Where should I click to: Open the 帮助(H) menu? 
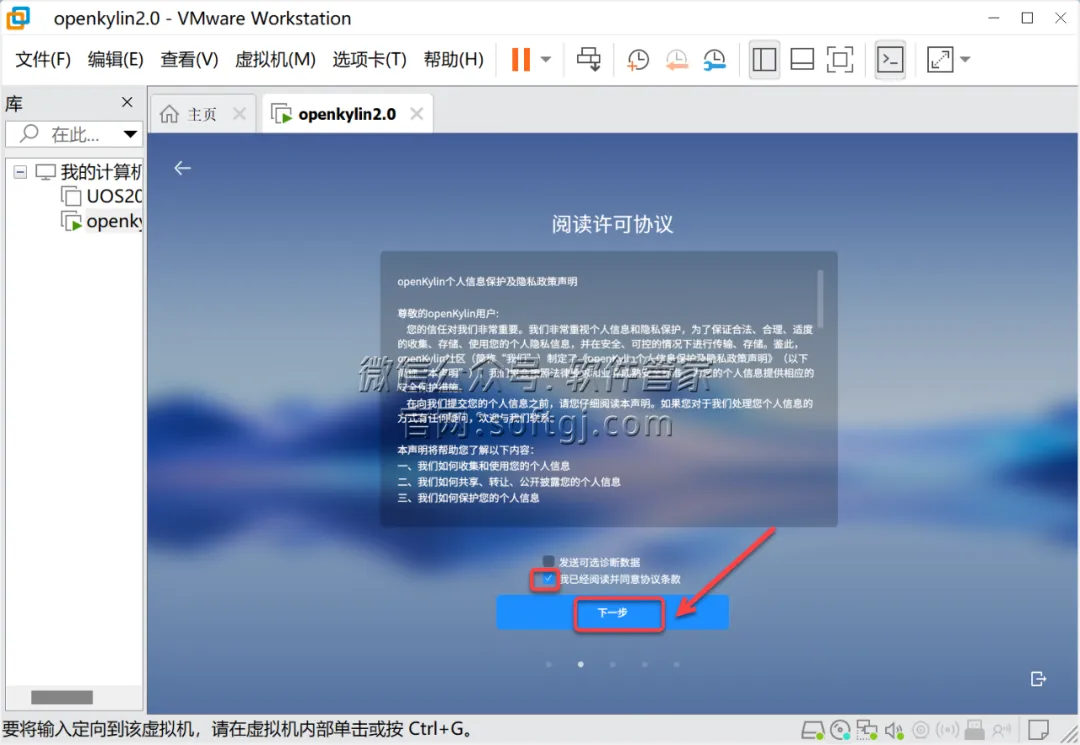pos(453,60)
